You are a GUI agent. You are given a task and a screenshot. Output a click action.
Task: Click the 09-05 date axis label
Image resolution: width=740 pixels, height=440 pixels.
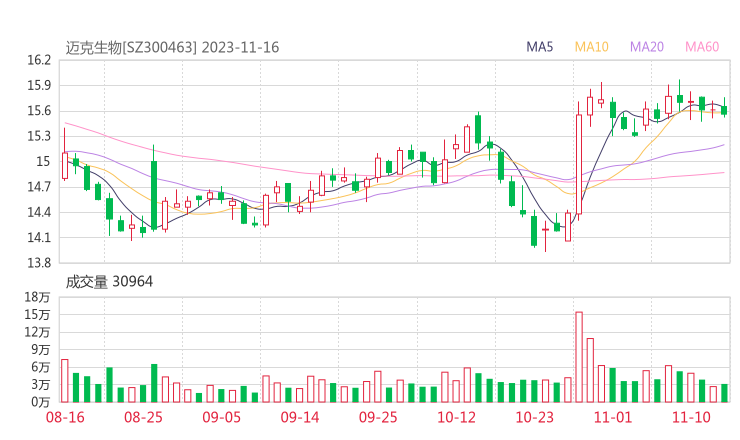click(x=221, y=417)
